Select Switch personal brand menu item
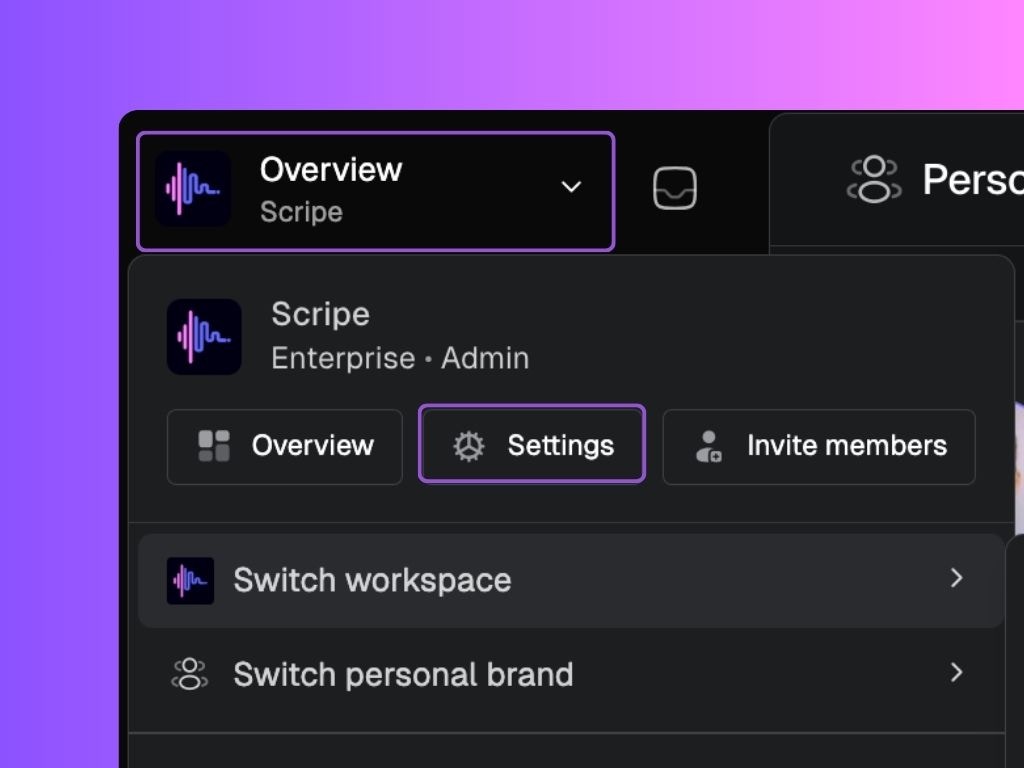The width and height of the screenshot is (1024, 768). 571,675
